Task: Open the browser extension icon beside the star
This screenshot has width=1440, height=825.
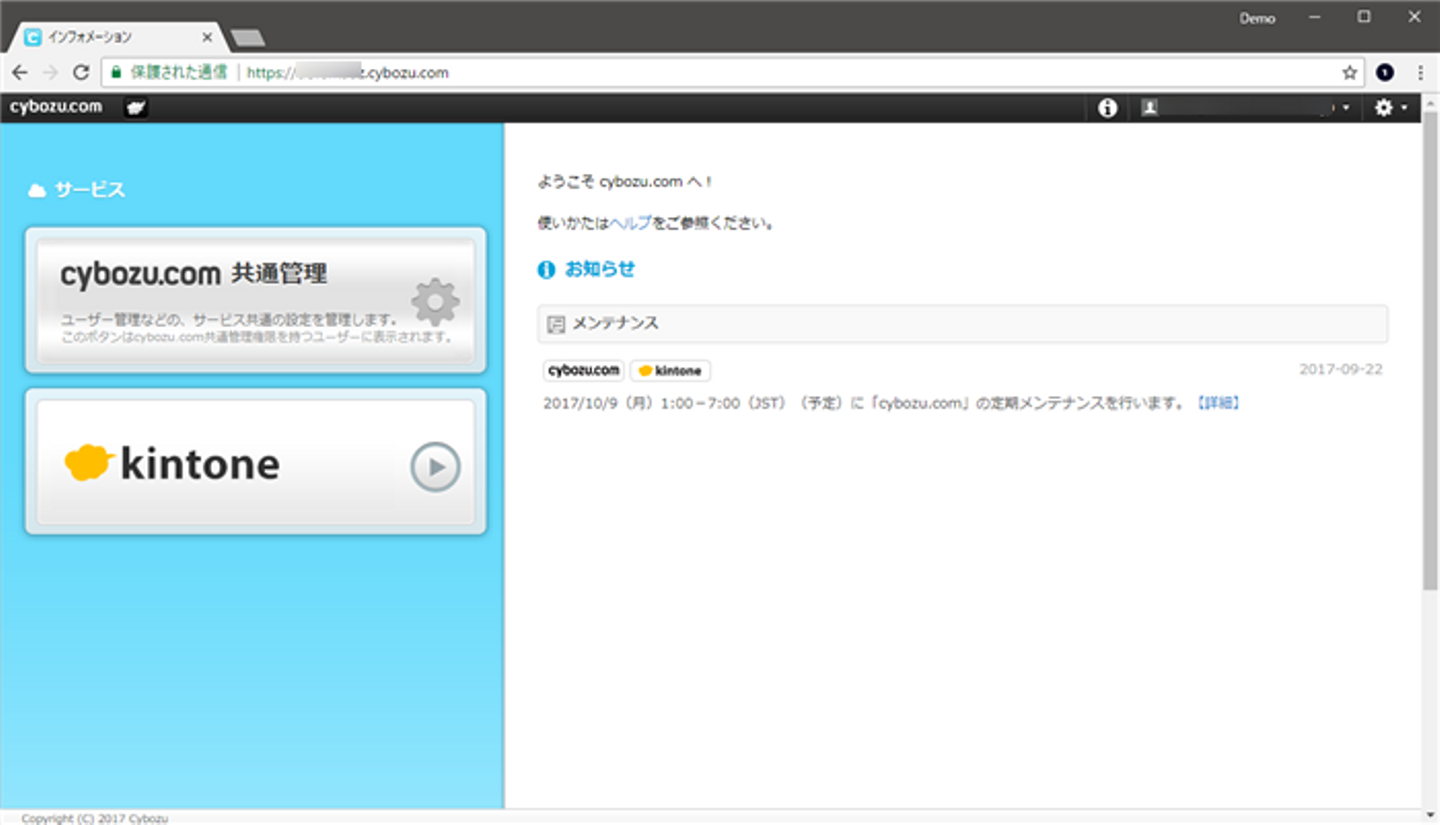Action: pos(1385,73)
